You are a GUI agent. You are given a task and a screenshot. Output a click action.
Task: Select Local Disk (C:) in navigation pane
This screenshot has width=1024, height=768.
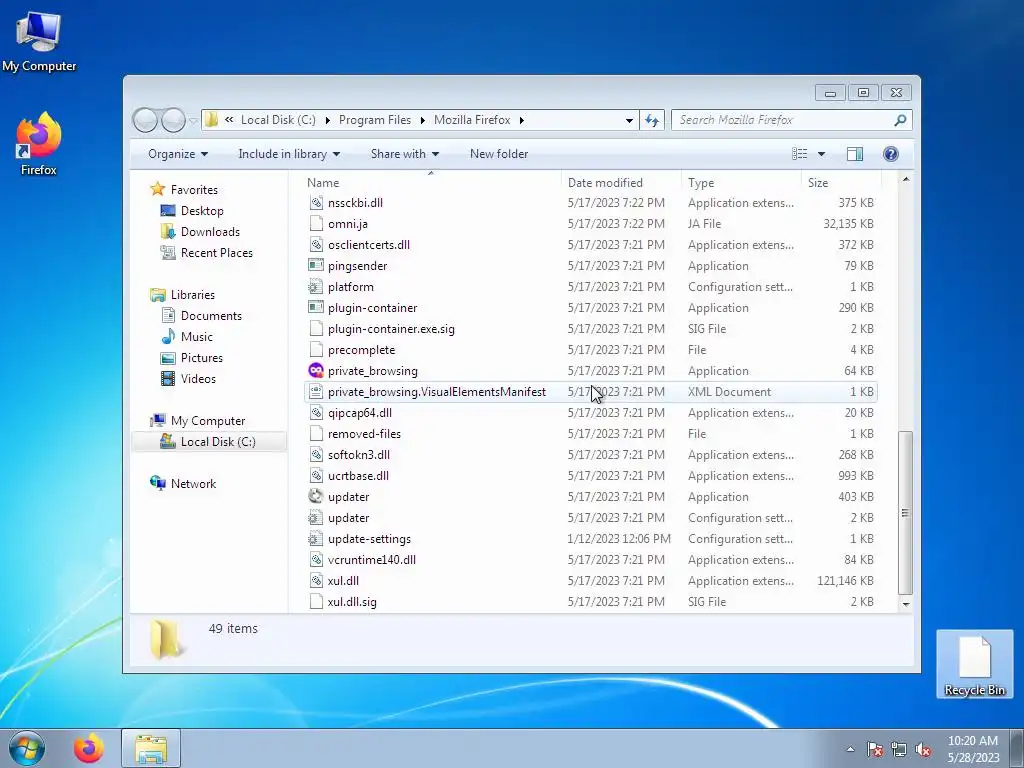click(209, 441)
